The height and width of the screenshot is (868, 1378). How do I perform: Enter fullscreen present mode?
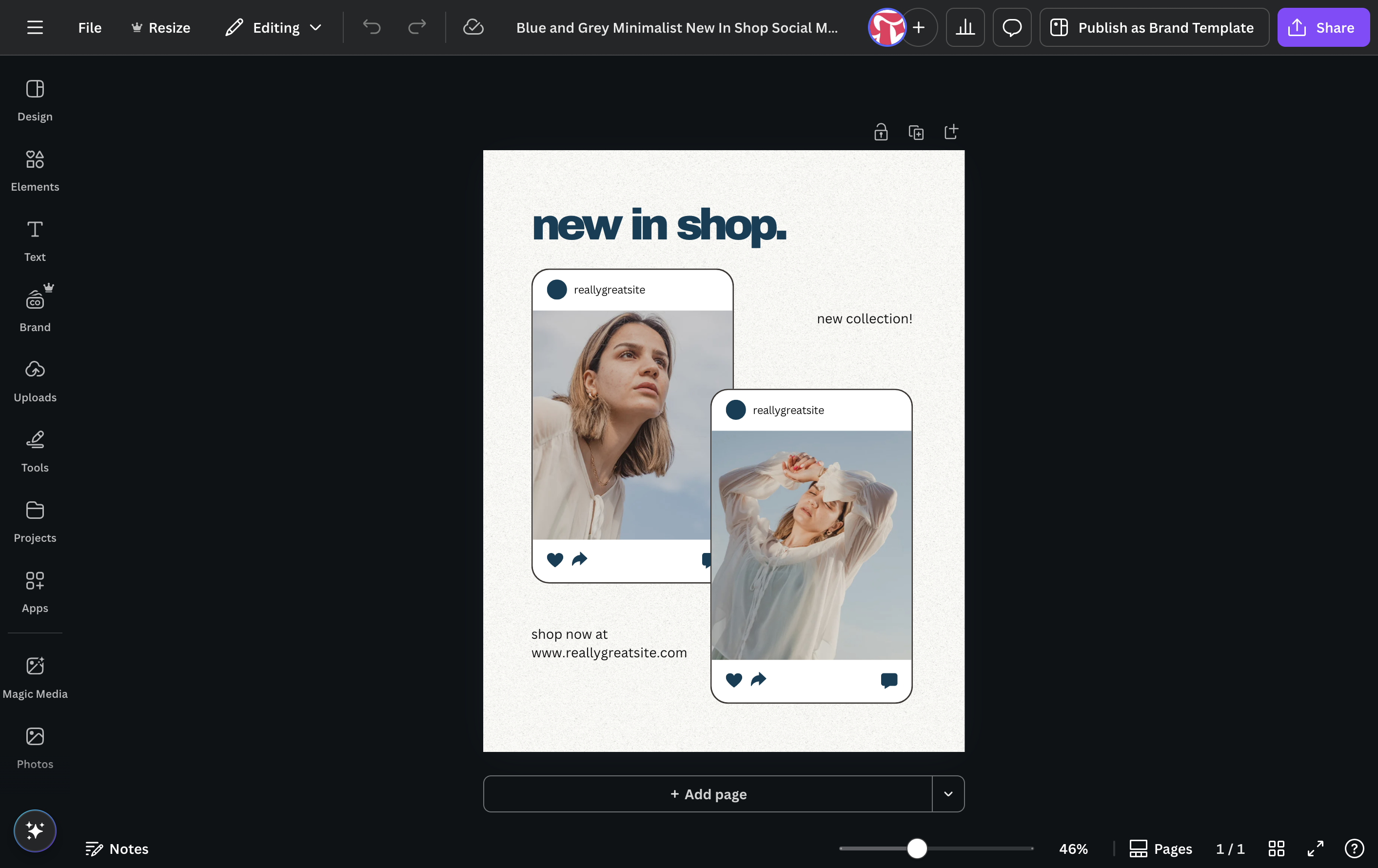(x=1315, y=848)
